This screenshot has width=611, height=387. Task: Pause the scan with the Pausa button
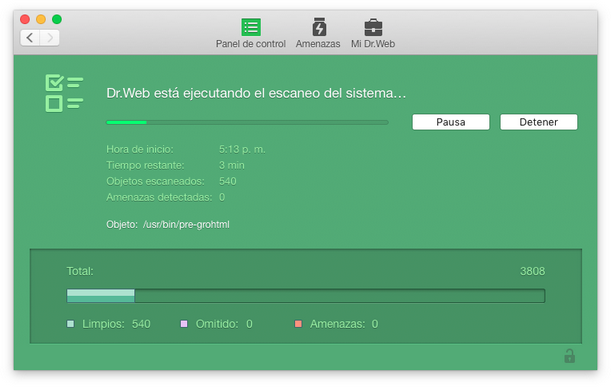click(451, 122)
